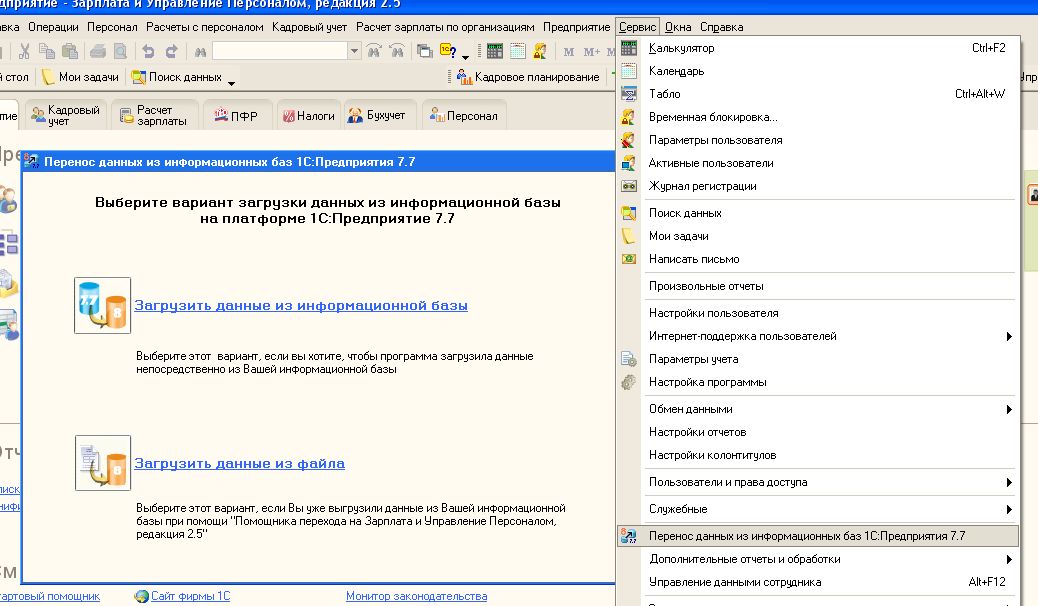1038x606 pixels.
Task: Select Произвольные отчеты menu entry
Action: (x=818, y=286)
